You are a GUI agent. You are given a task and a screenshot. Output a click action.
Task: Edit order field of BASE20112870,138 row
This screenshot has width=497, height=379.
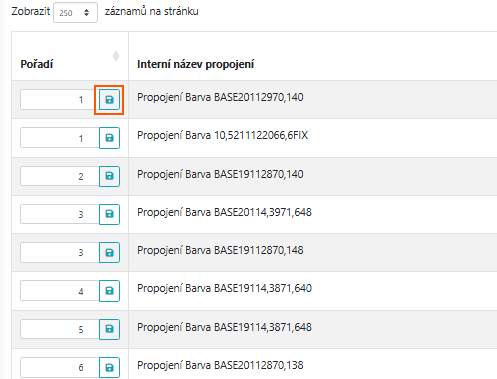pyautogui.click(x=60, y=367)
